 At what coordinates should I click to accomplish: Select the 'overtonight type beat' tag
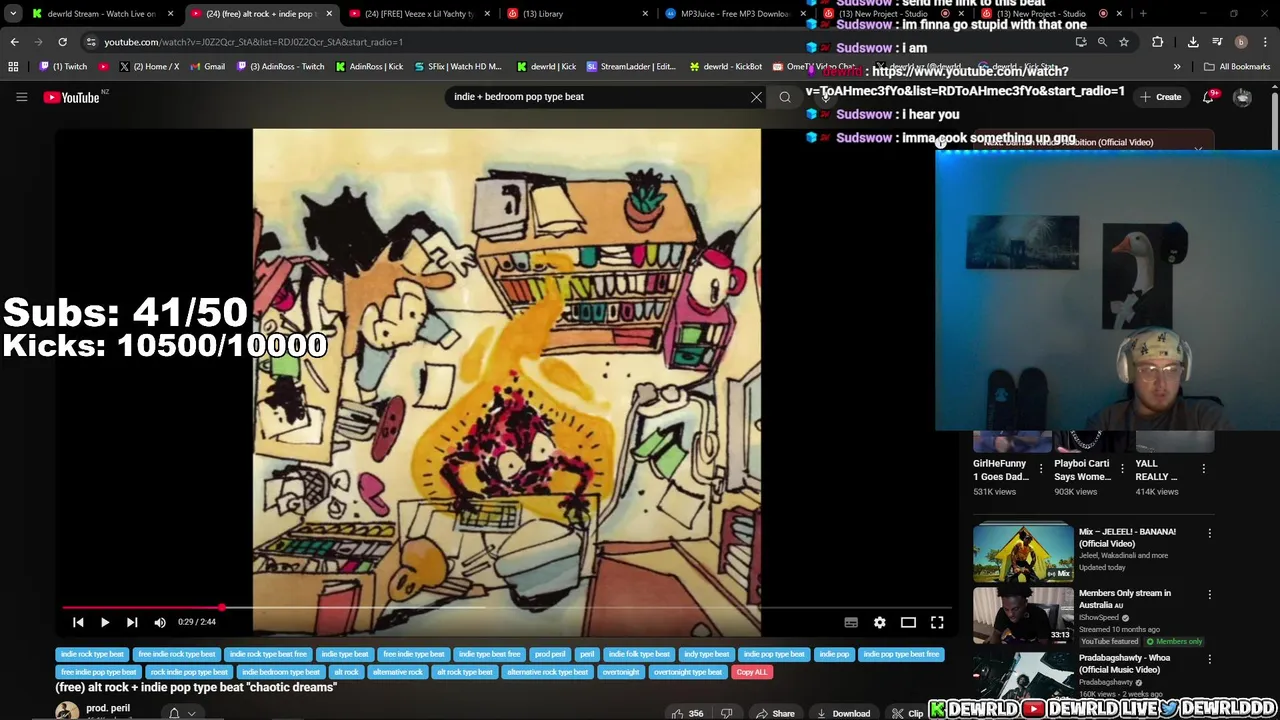click(688, 672)
